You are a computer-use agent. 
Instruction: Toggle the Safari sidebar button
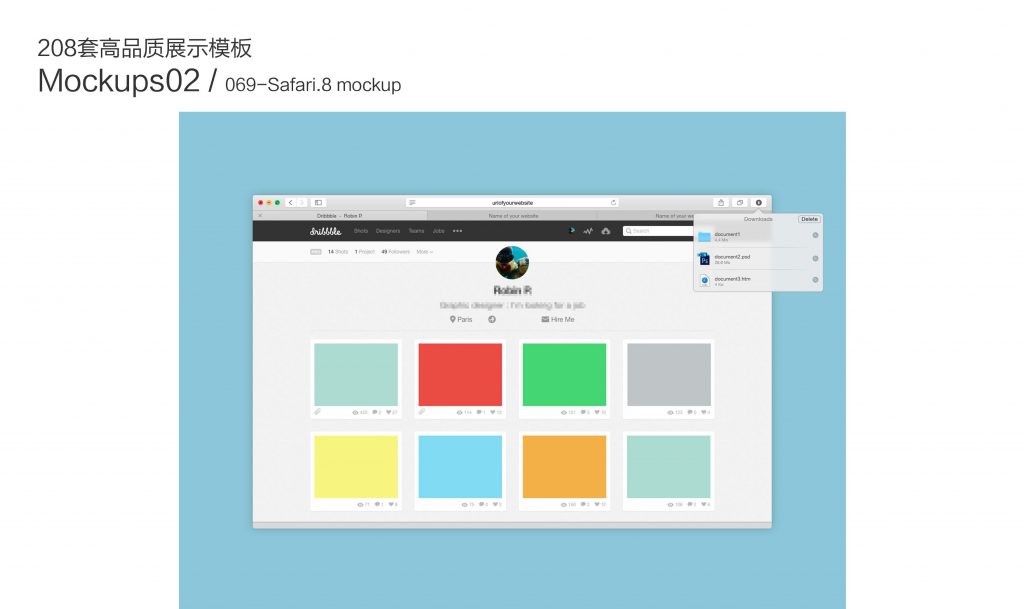[318, 202]
